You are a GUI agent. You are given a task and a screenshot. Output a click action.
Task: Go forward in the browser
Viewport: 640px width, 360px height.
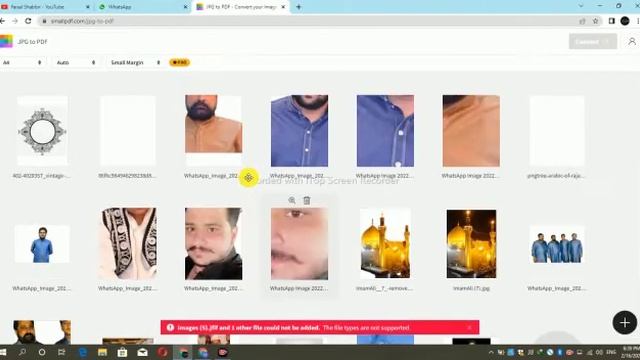15,21
